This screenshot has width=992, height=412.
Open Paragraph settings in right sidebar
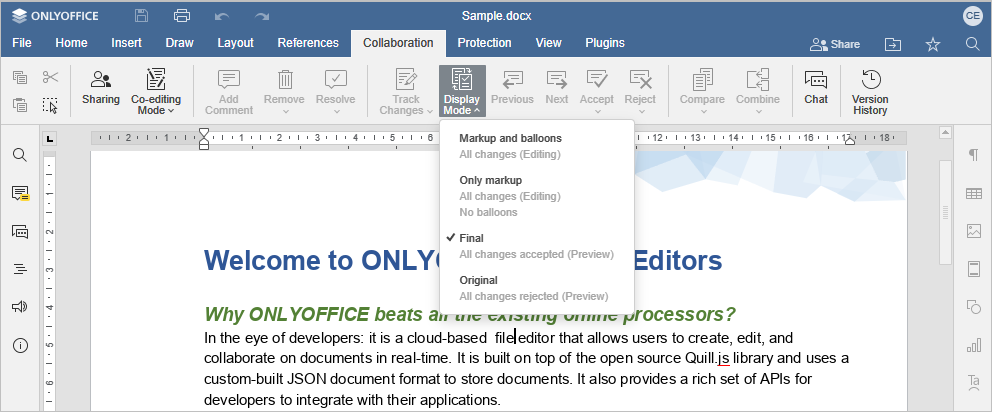click(974, 155)
